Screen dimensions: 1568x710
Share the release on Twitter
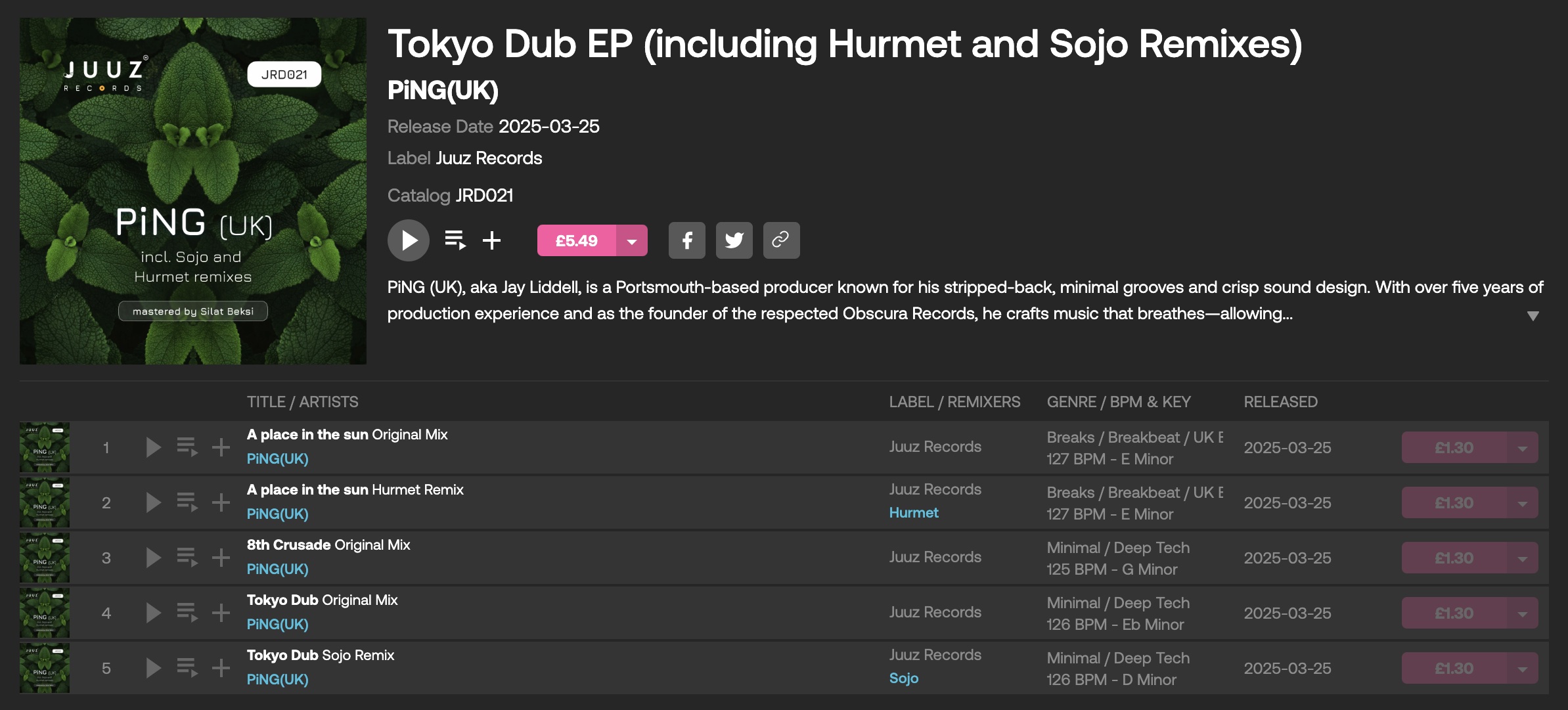734,240
